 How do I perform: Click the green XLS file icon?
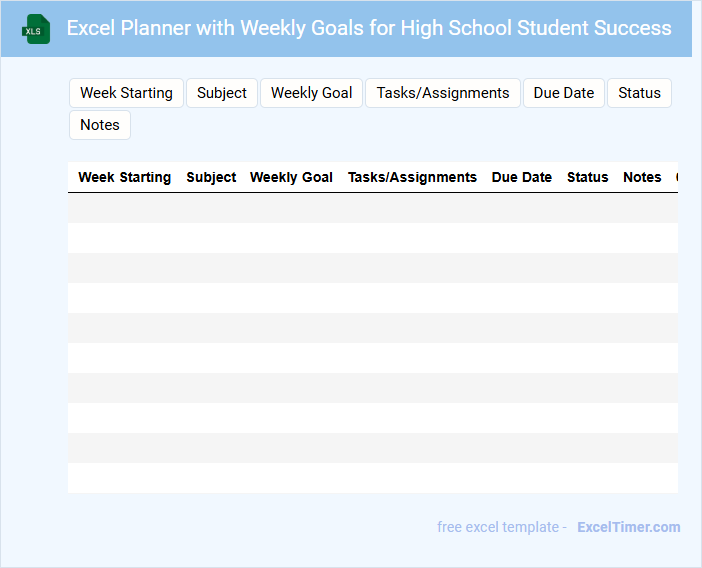coord(37,29)
